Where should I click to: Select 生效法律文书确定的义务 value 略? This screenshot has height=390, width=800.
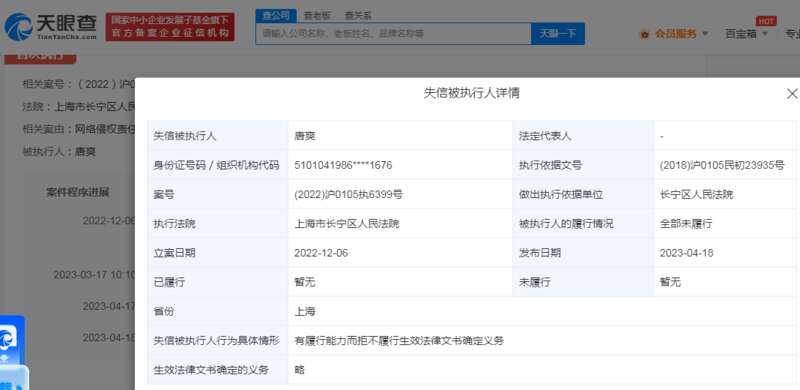pyautogui.click(x=299, y=370)
